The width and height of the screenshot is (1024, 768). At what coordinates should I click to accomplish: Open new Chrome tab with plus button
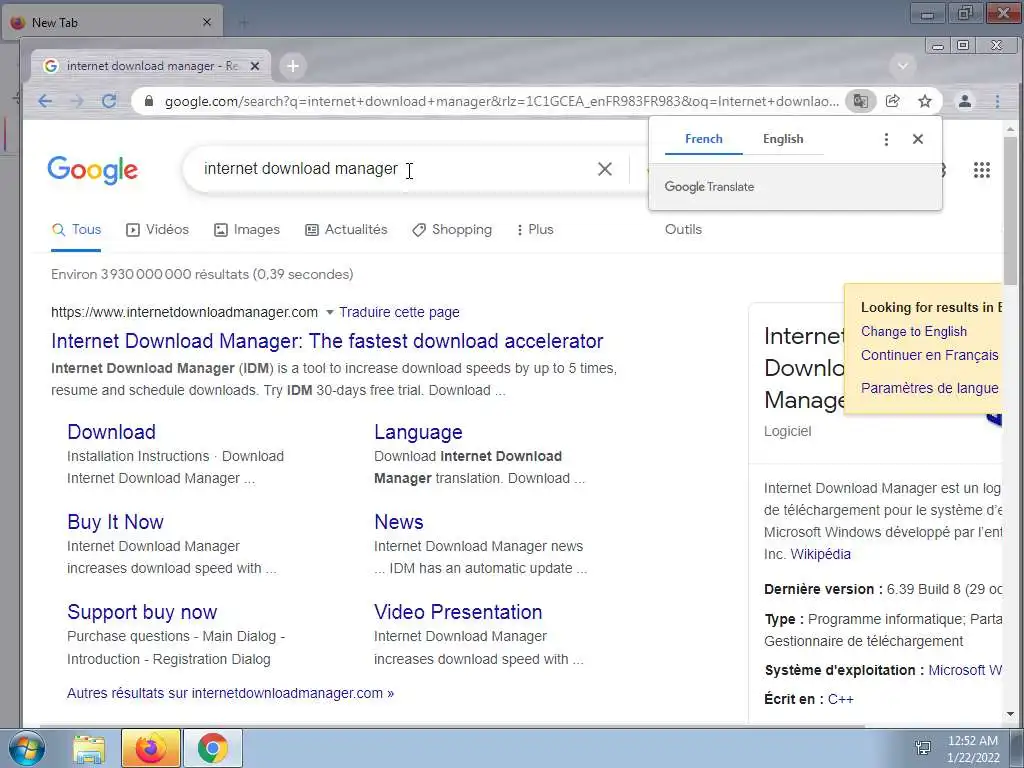coord(293,66)
